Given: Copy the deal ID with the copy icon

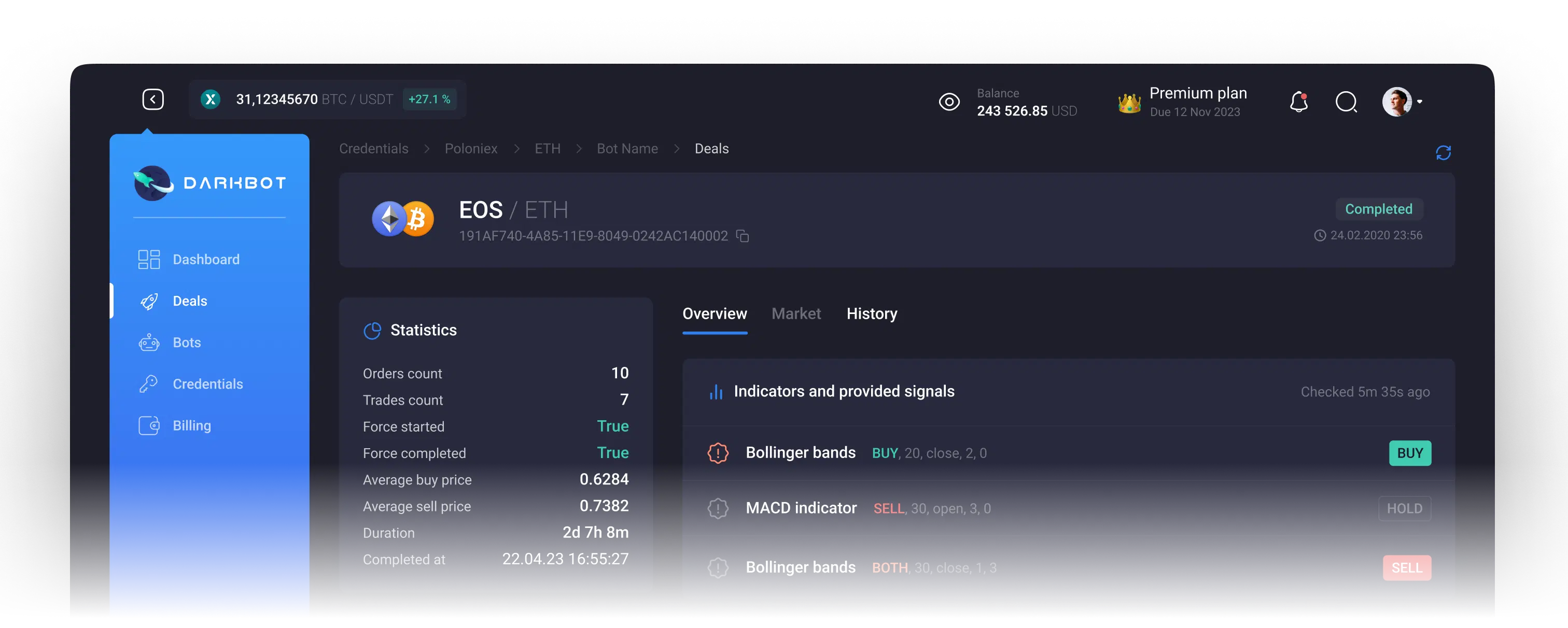Looking at the screenshot, I should 743,236.
